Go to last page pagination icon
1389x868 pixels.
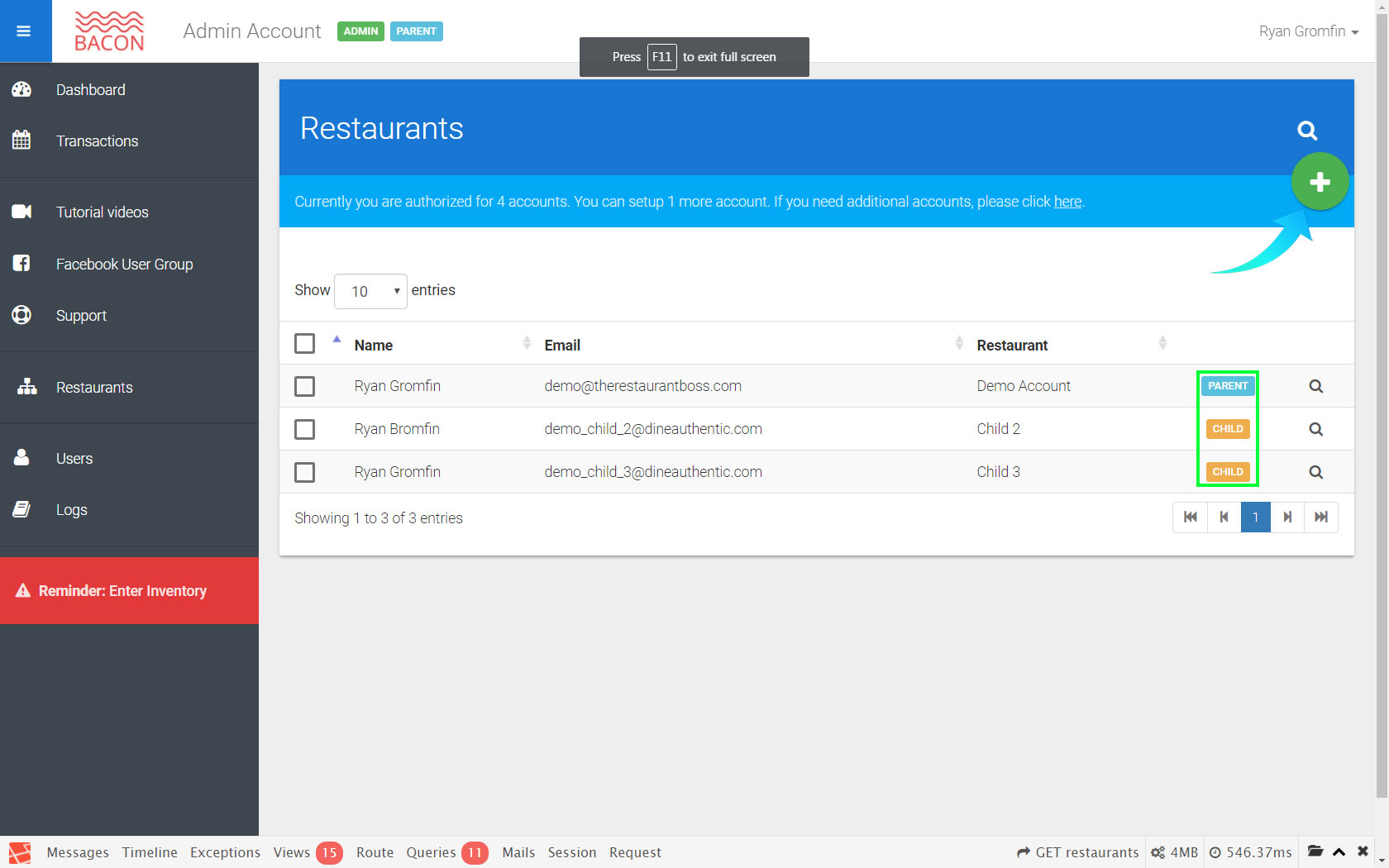pos(1321,517)
